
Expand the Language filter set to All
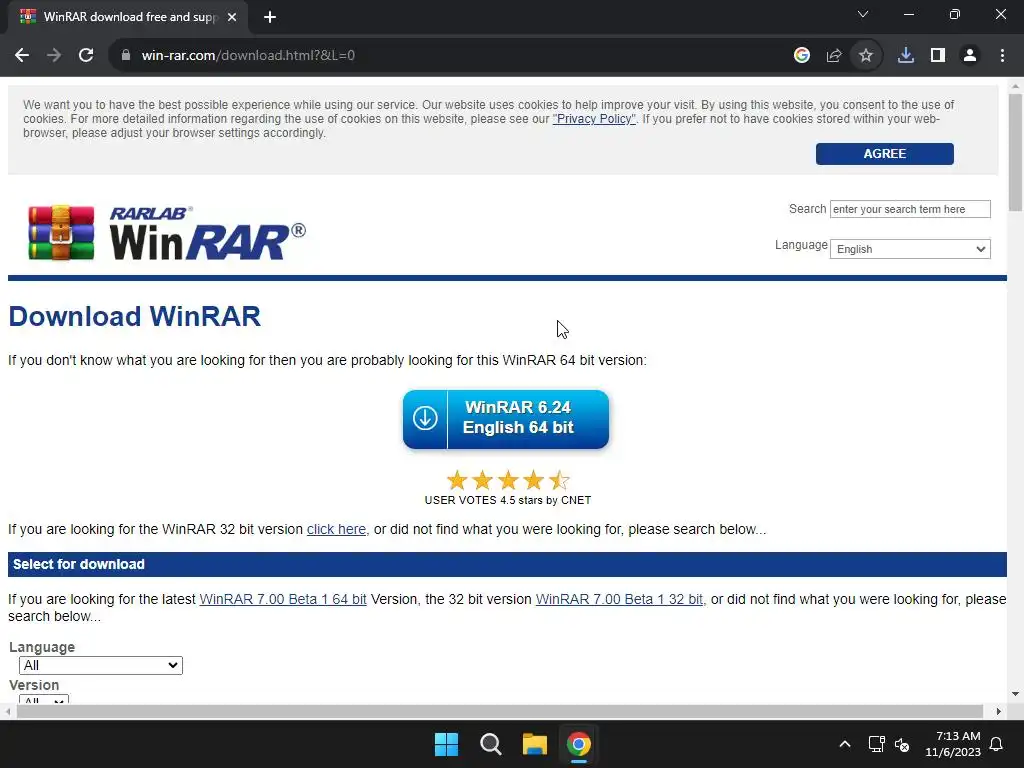coord(101,665)
